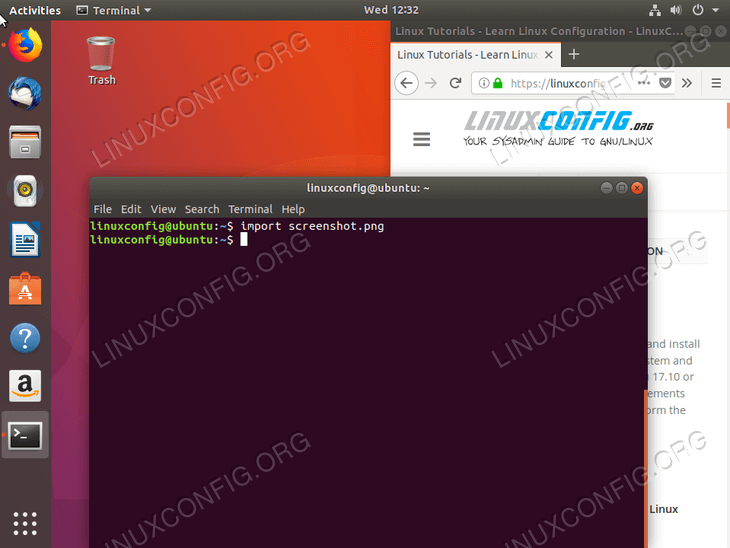The height and width of the screenshot is (548, 730).
Task: Open page actions three-dot menu in Firefox
Action: pyautogui.click(x=644, y=83)
